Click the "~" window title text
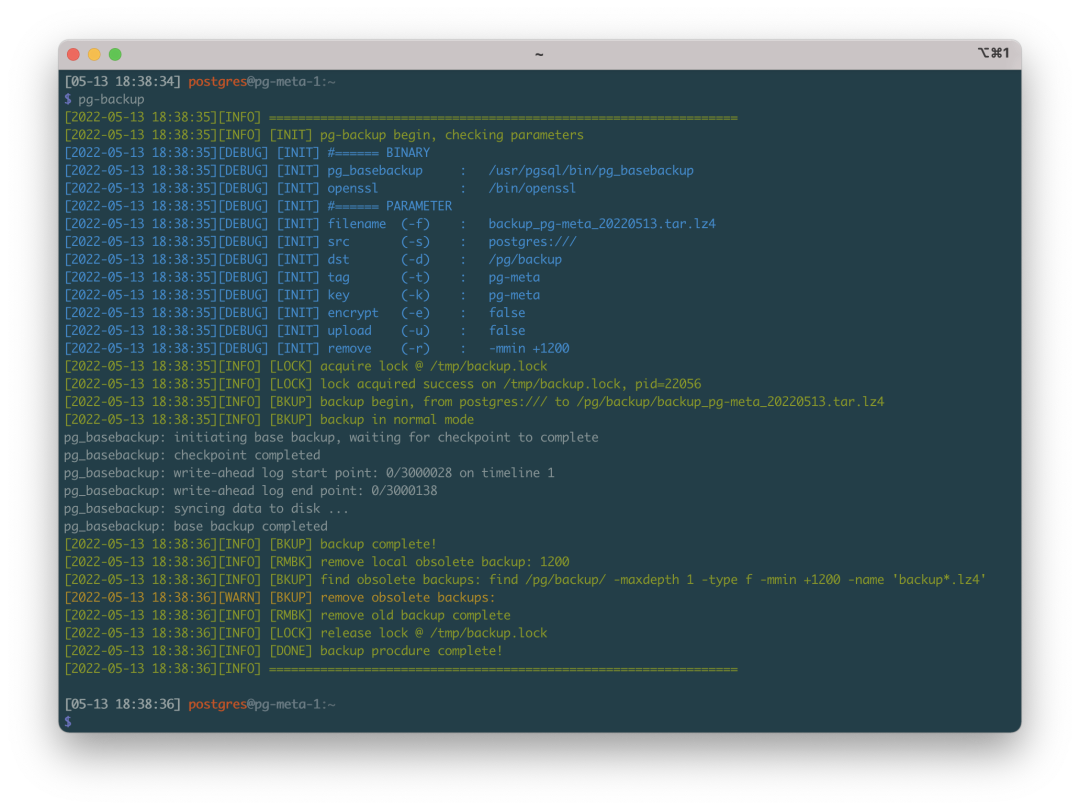This screenshot has height=810, width=1080. coord(539,54)
